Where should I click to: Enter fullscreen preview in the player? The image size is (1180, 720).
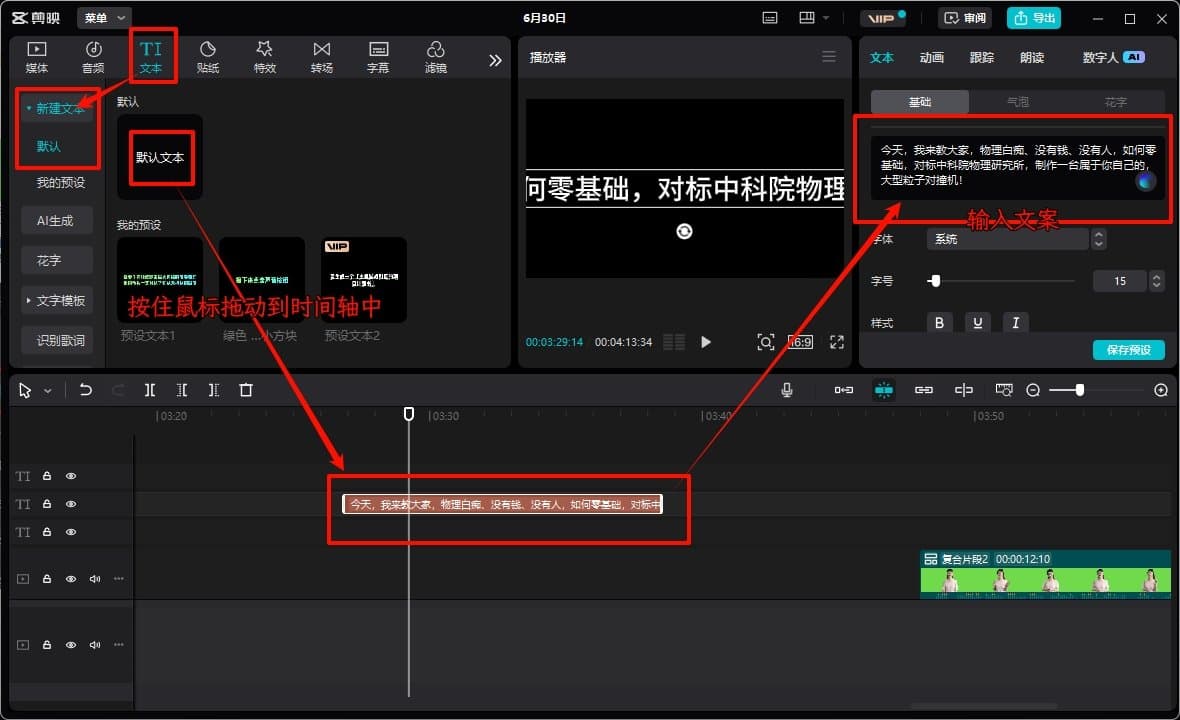tap(837, 342)
